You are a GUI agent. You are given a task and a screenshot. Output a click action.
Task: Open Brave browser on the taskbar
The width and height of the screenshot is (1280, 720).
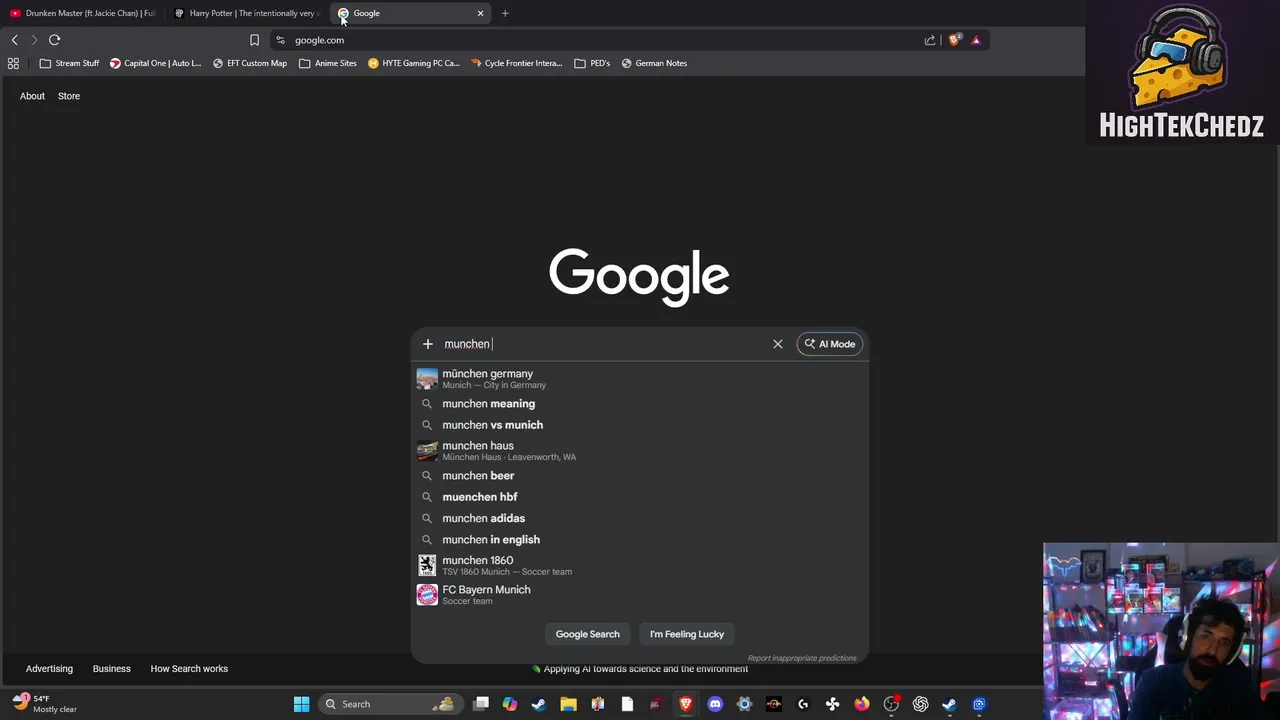[686, 704]
